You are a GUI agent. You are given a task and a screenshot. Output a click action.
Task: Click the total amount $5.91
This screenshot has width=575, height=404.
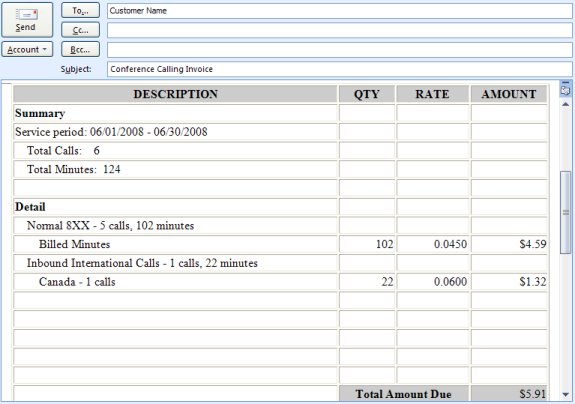click(x=533, y=394)
